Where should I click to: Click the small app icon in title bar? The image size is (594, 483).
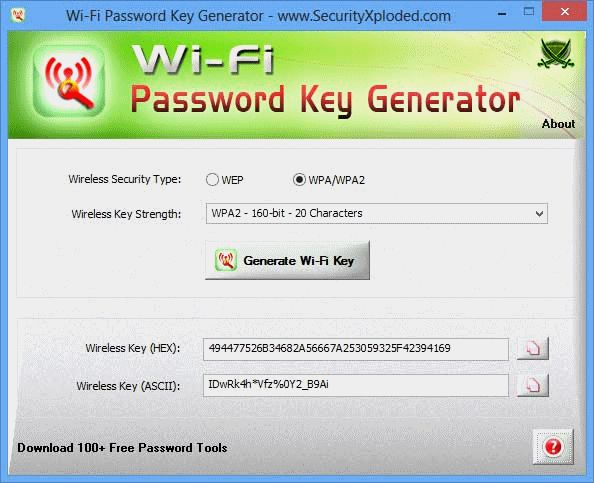(18, 15)
